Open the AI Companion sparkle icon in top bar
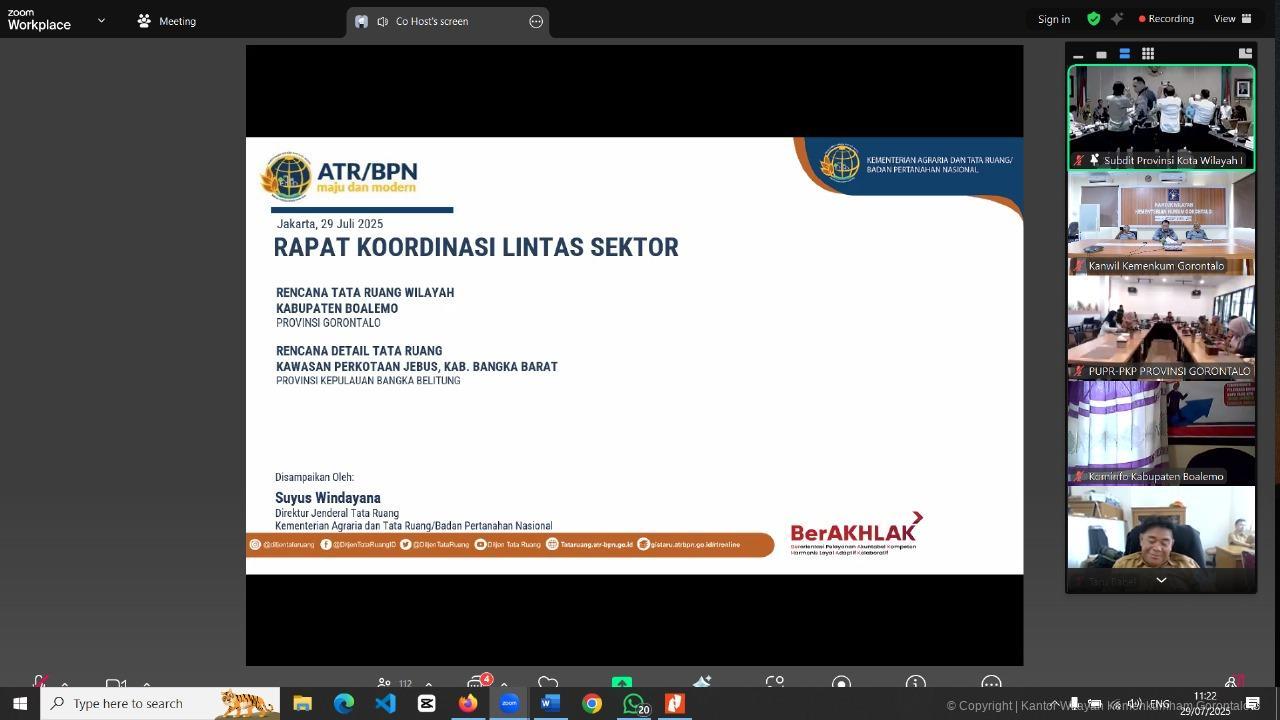 coord(1117,19)
